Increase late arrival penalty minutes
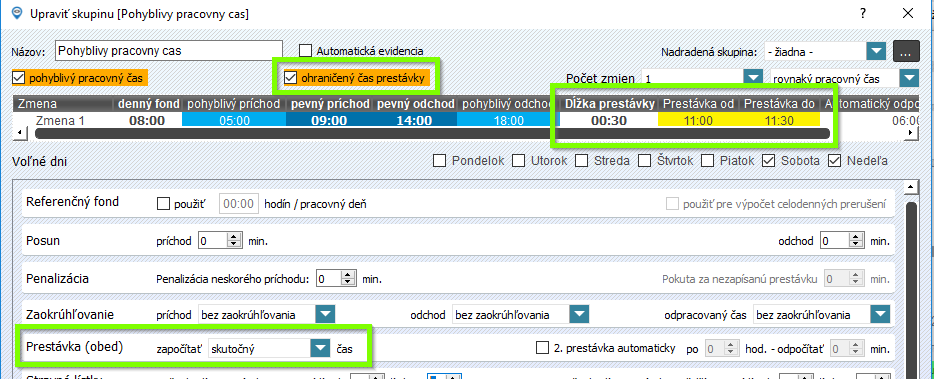 tap(348, 275)
